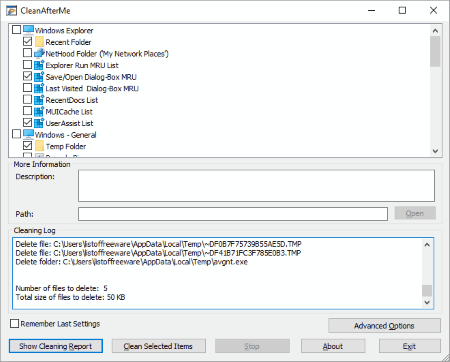
Task: Click the item list scrollbar thumb
Action: click(435, 51)
